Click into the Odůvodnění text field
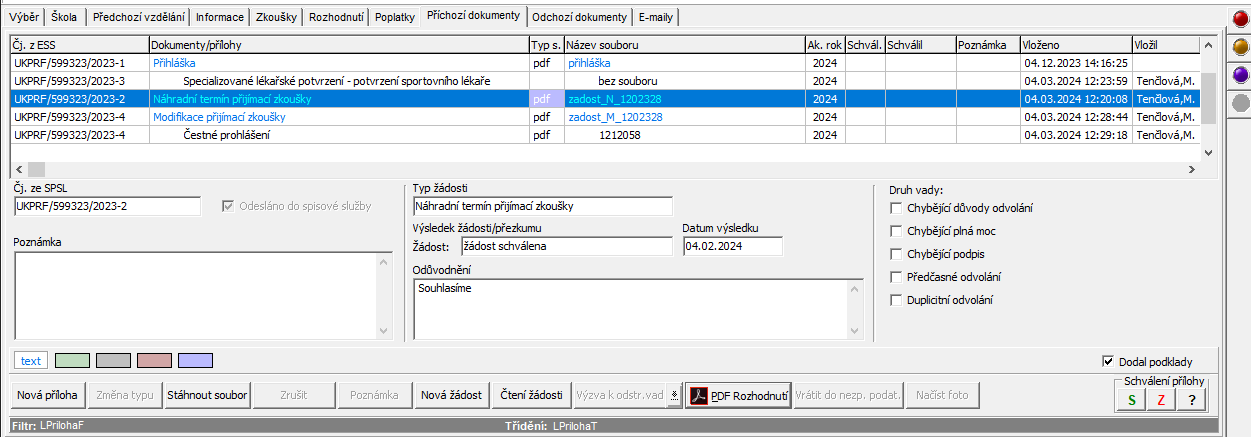This screenshot has height=437, width=1251. [630, 308]
